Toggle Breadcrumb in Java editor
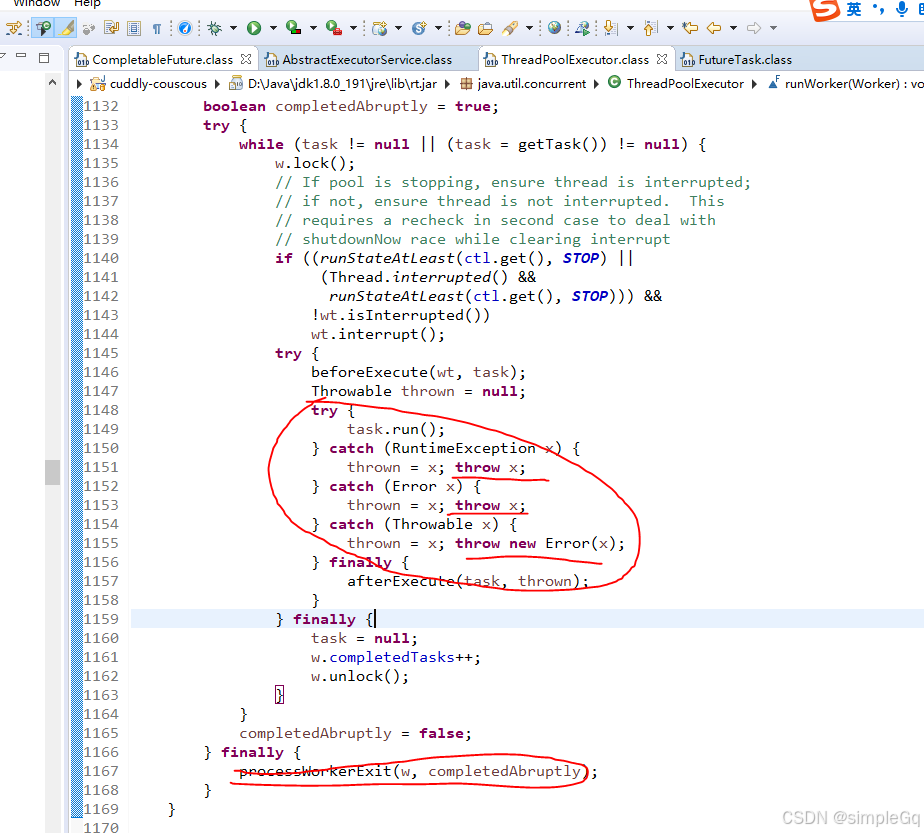This screenshot has width=924, height=833. pyautogui.click(x=43, y=28)
